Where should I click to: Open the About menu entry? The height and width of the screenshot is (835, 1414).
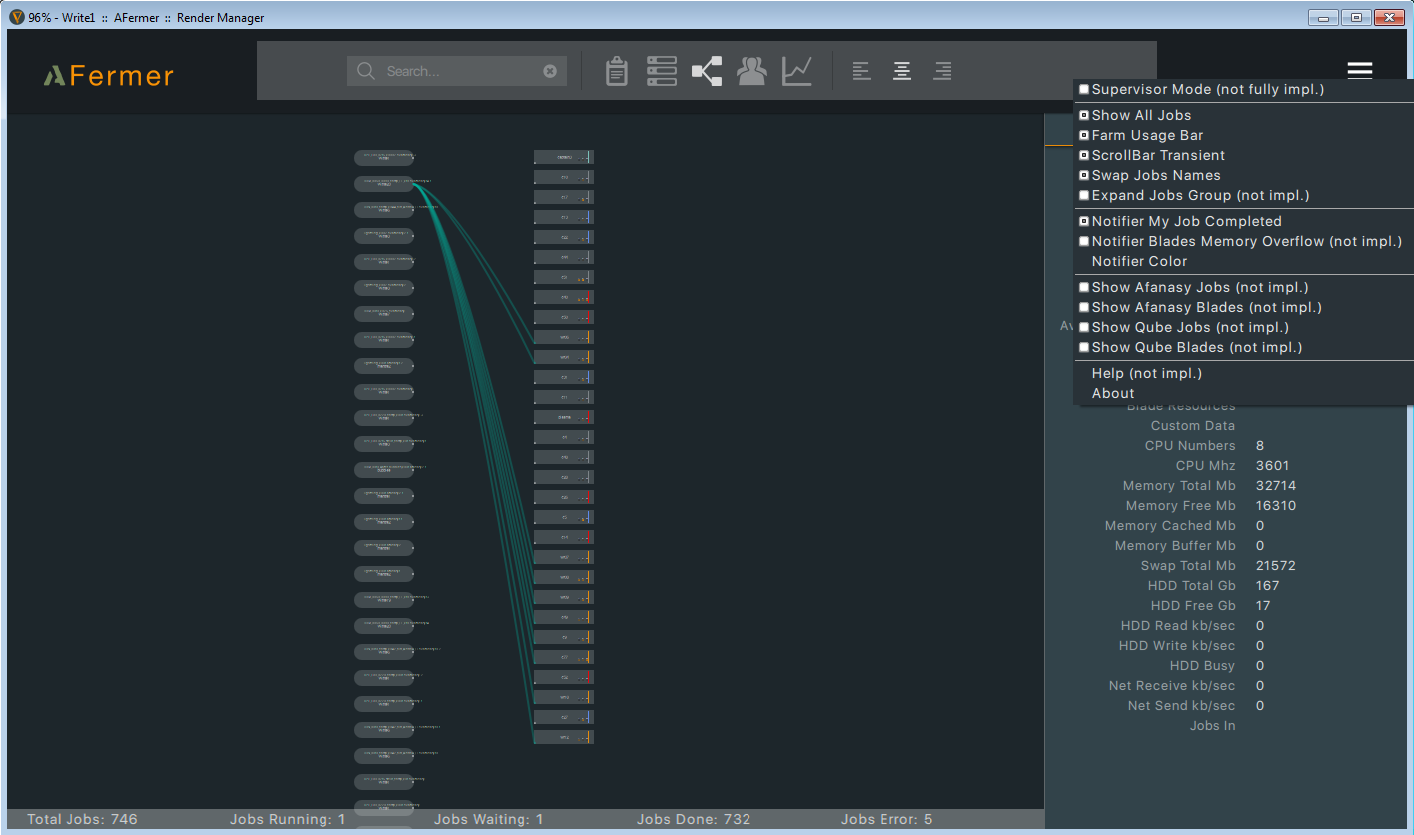pos(1113,393)
